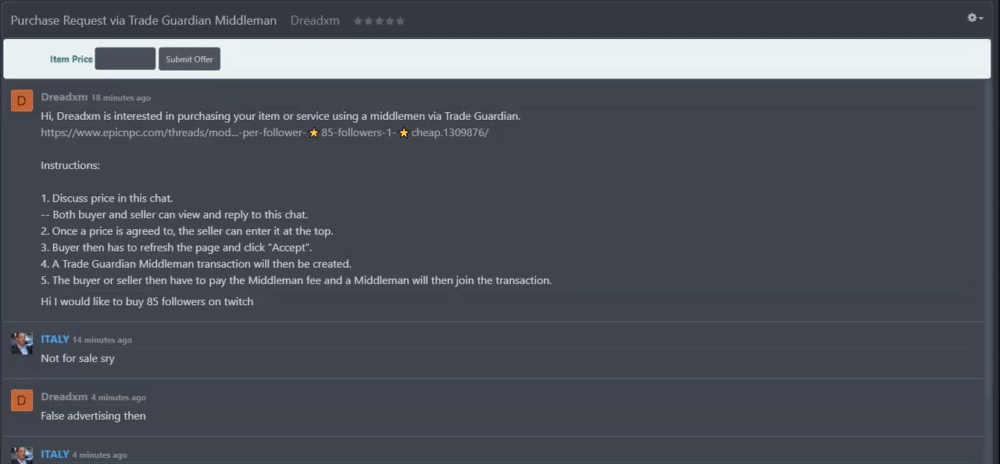Click the '14 minutes ago' timestamp
Image resolution: width=1000 pixels, height=464 pixels.
(102, 340)
